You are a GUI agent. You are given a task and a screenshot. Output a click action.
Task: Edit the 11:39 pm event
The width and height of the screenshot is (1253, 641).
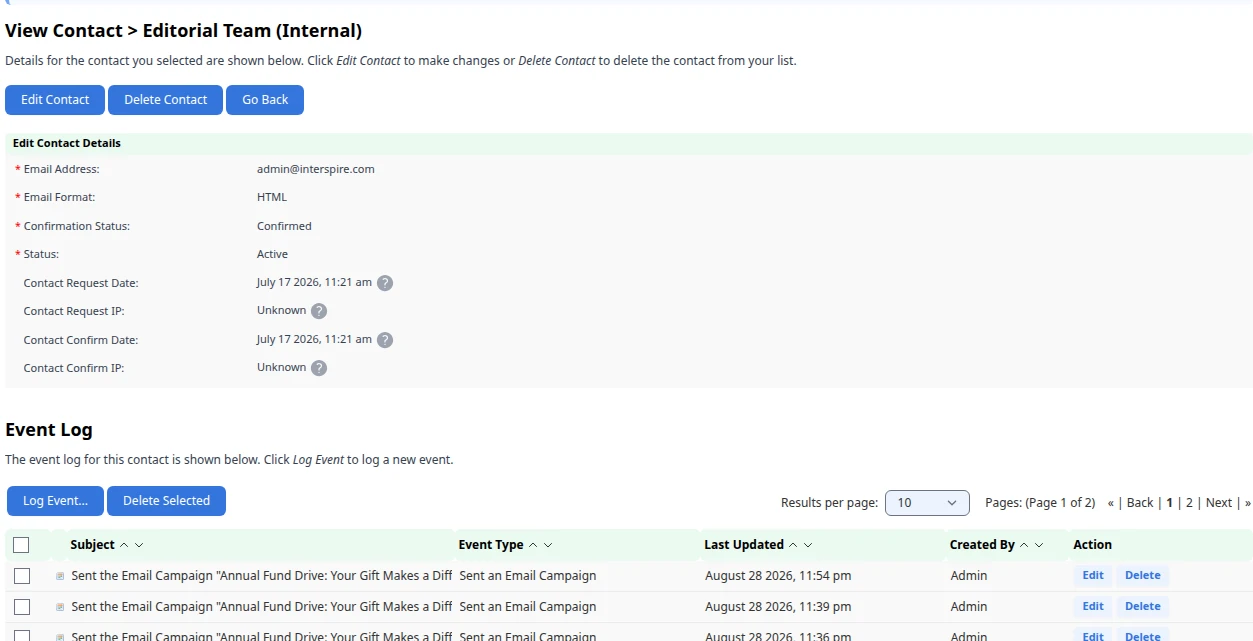[1093, 607]
